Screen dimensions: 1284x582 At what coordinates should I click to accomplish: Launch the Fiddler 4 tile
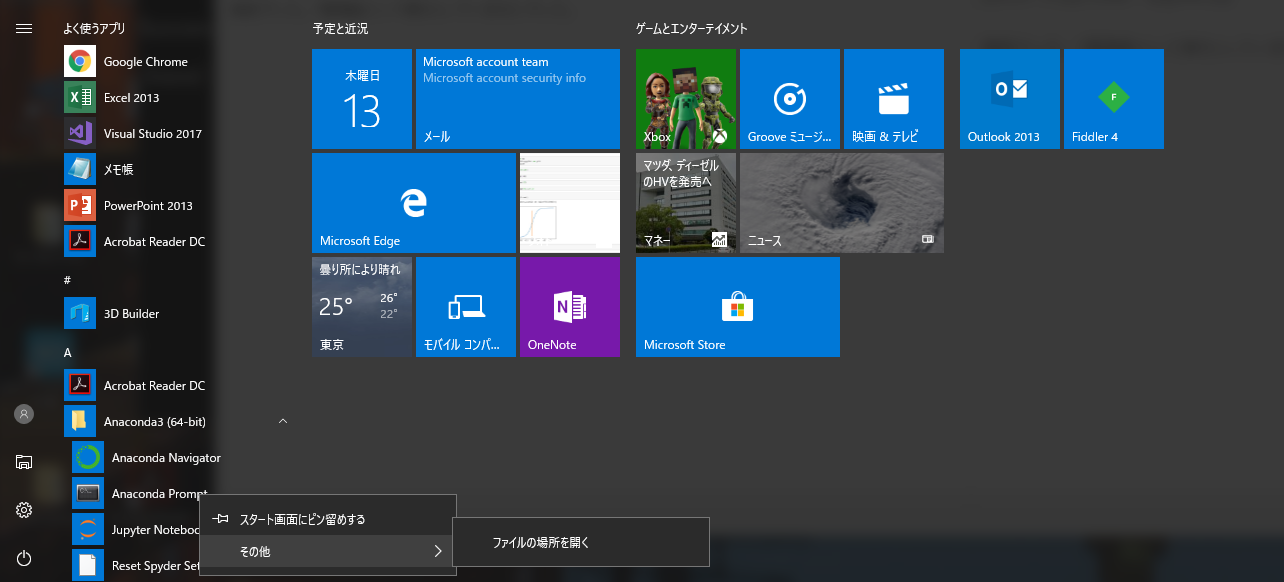(x=1113, y=99)
